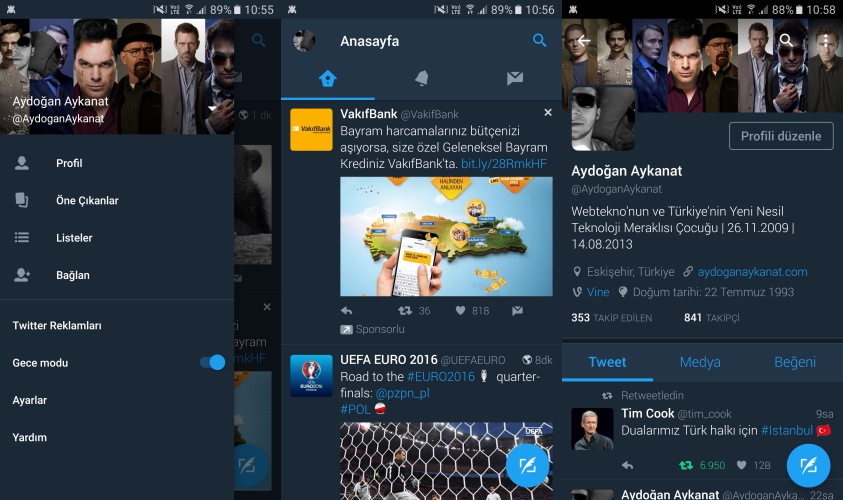Switch to the Medya tab
The height and width of the screenshot is (500, 843).
pos(699,362)
